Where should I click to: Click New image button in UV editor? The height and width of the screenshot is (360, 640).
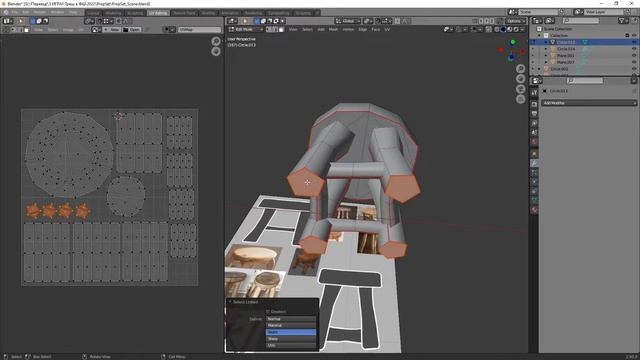[111, 29]
